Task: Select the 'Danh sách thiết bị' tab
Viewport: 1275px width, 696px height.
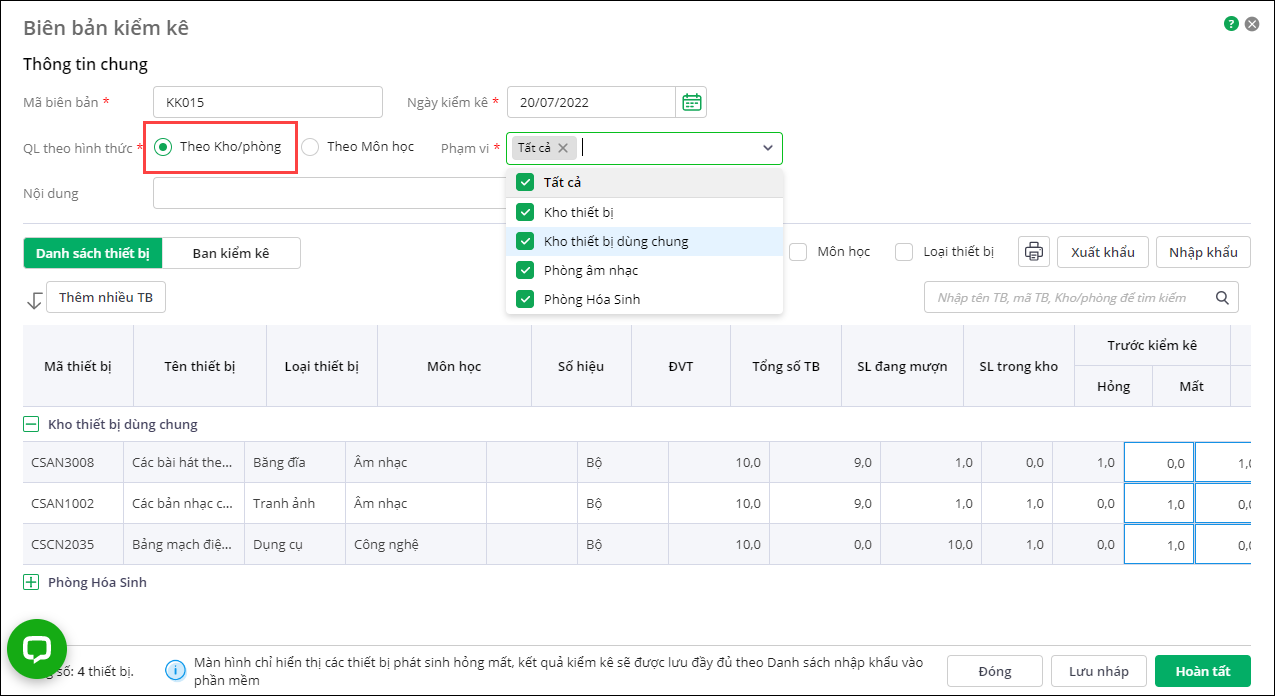Action: 93,253
